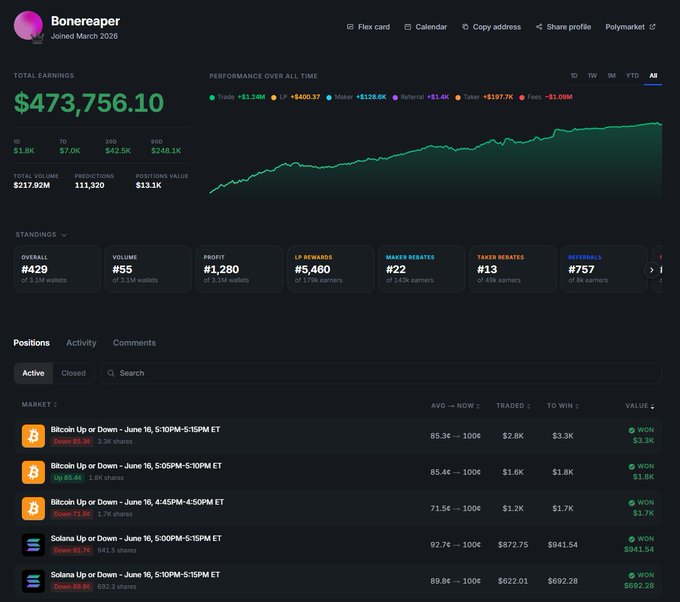Show next standings cards with arrow
680x602 pixels.
coord(651,270)
